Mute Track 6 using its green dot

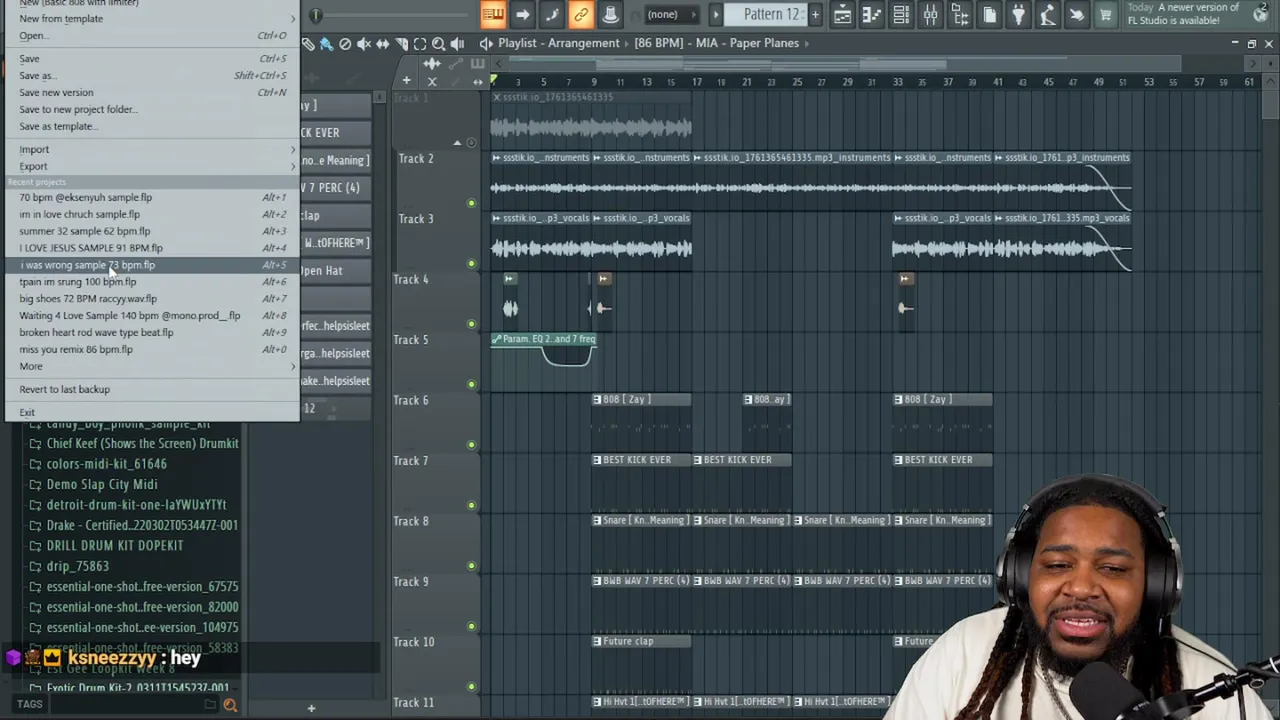point(471,445)
